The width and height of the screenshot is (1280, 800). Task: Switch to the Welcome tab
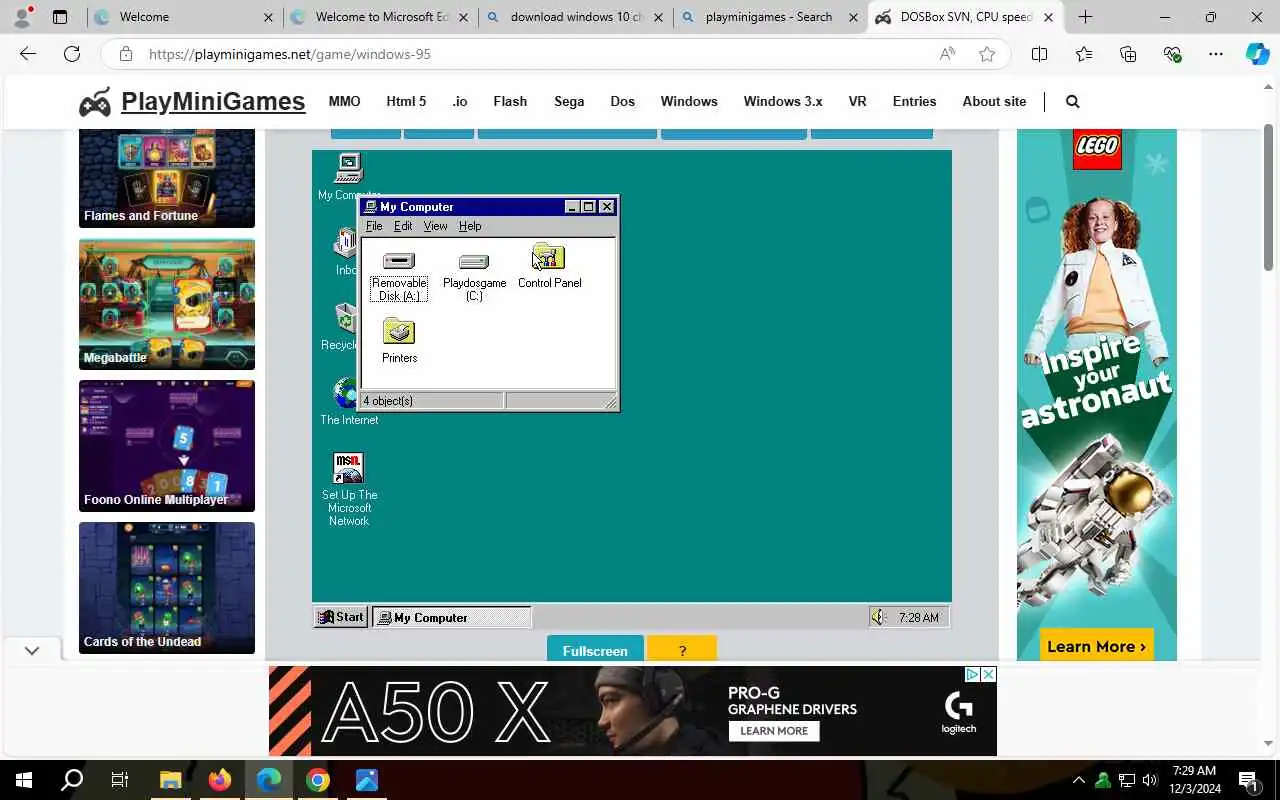(183, 17)
